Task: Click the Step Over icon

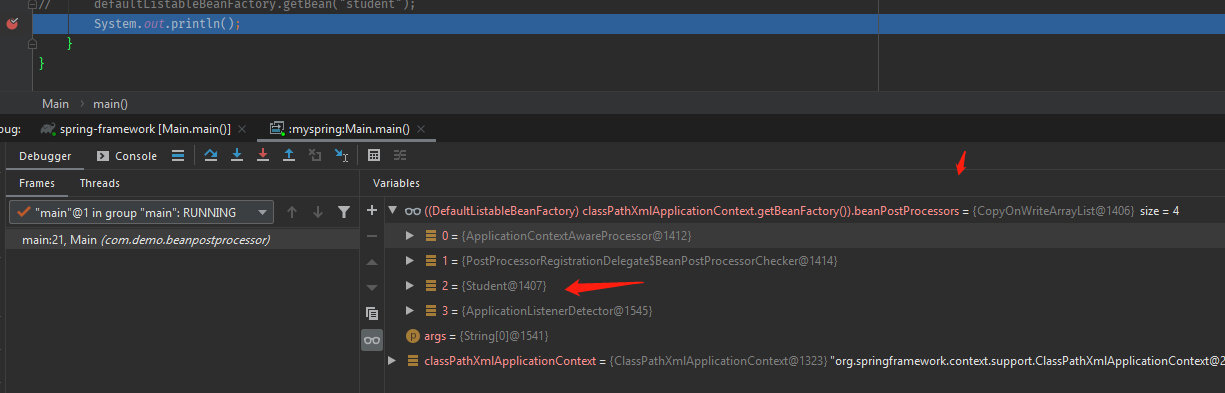Action: [x=211, y=155]
